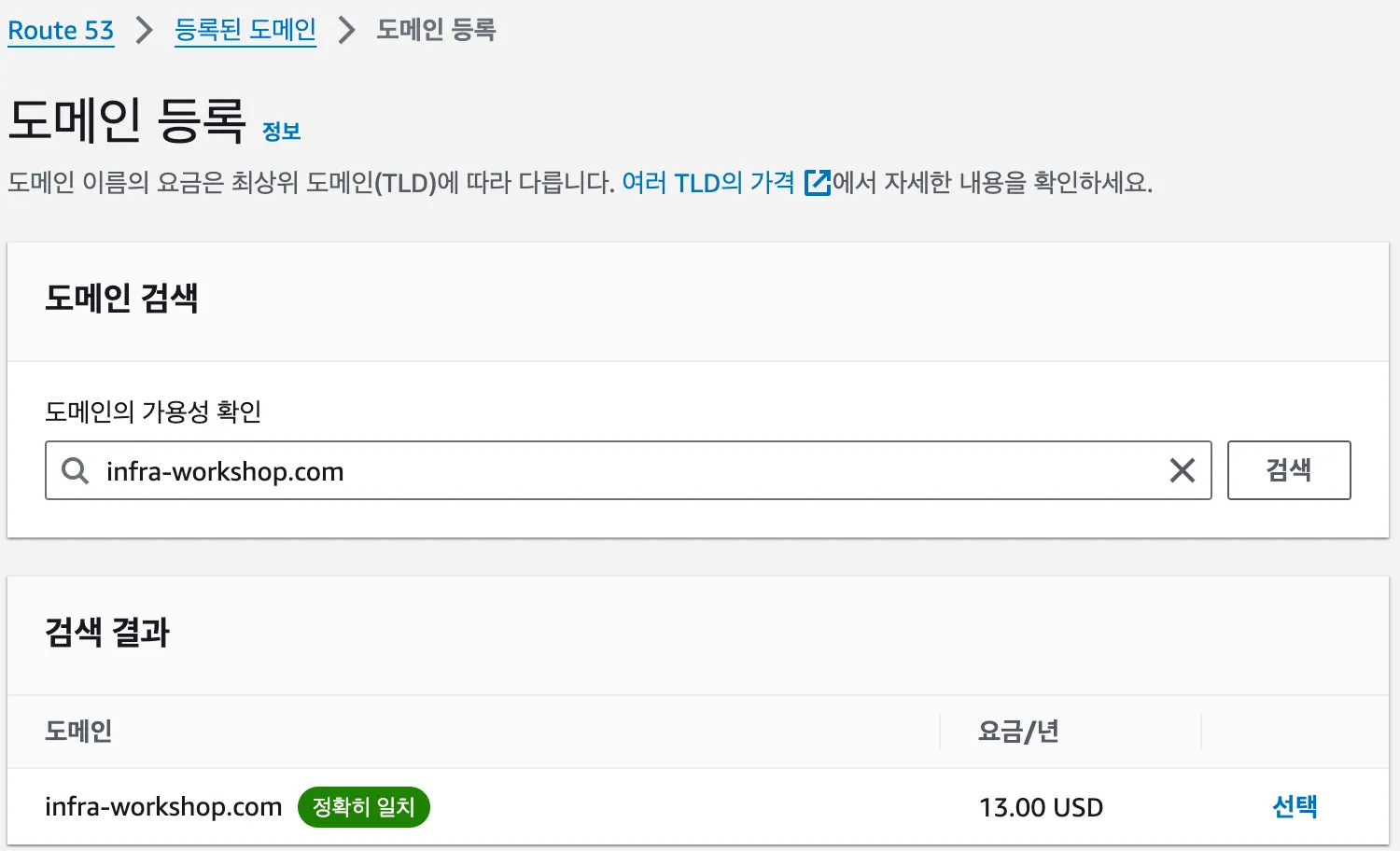1400x851 pixels.
Task: Click the 정확히 일치 green badge
Action: (x=363, y=806)
